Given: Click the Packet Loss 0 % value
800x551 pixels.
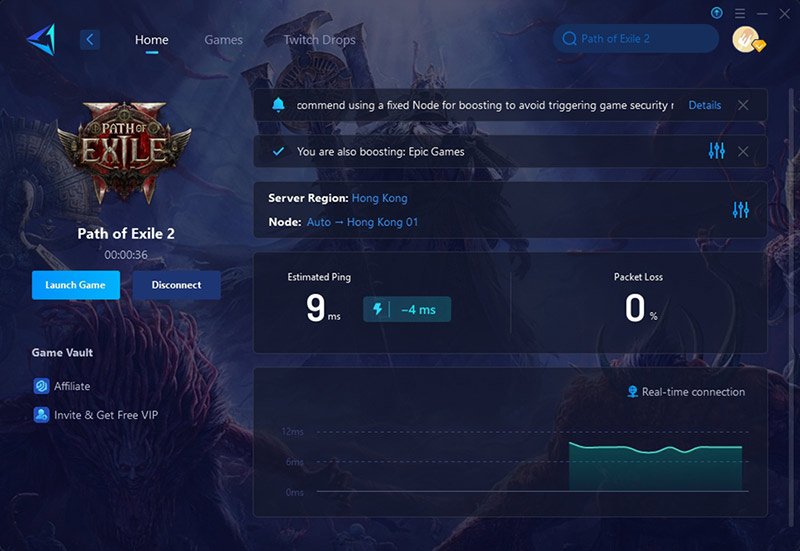Looking at the screenshot, I should pos(641,309).
